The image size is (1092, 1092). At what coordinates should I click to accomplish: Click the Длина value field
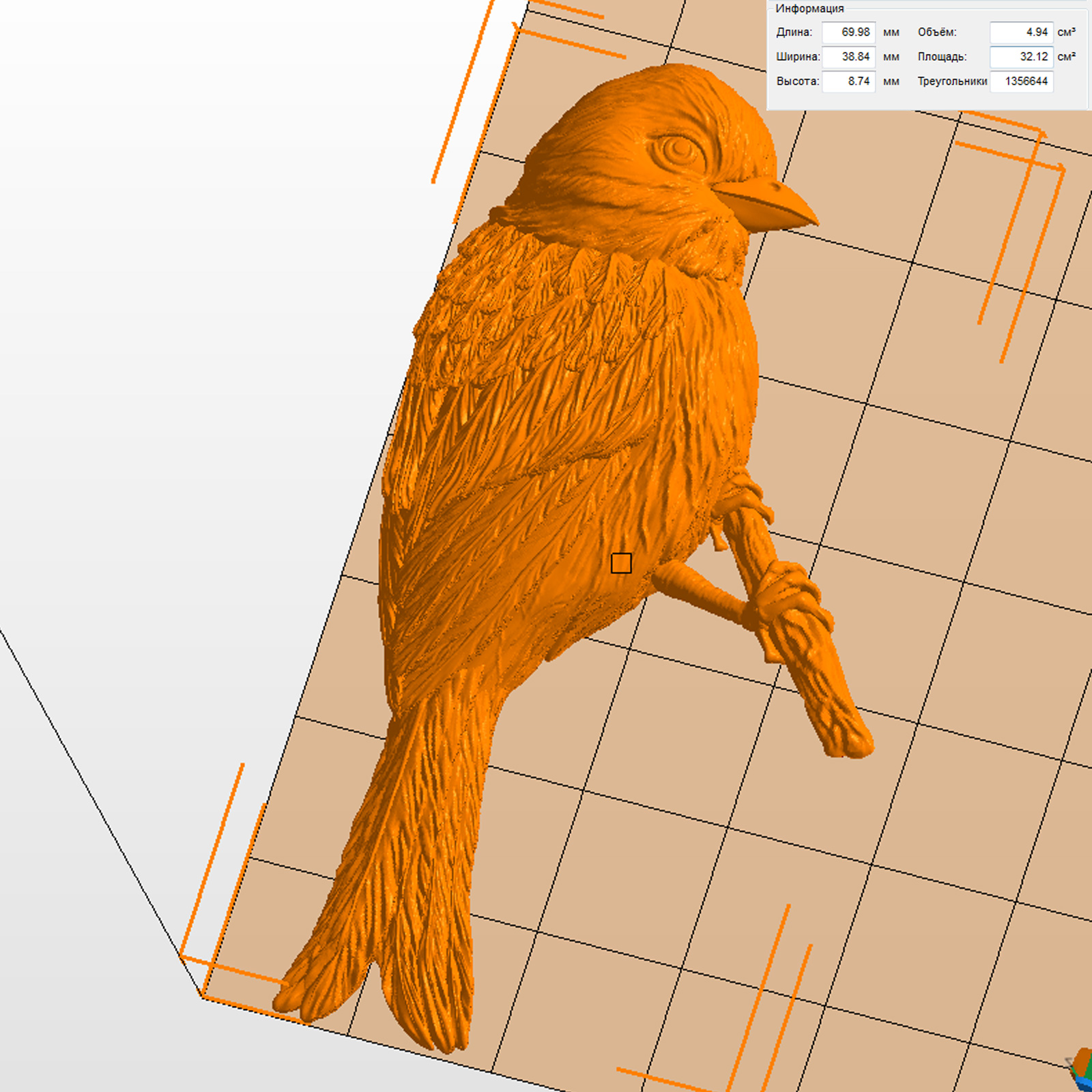(848, 32)
